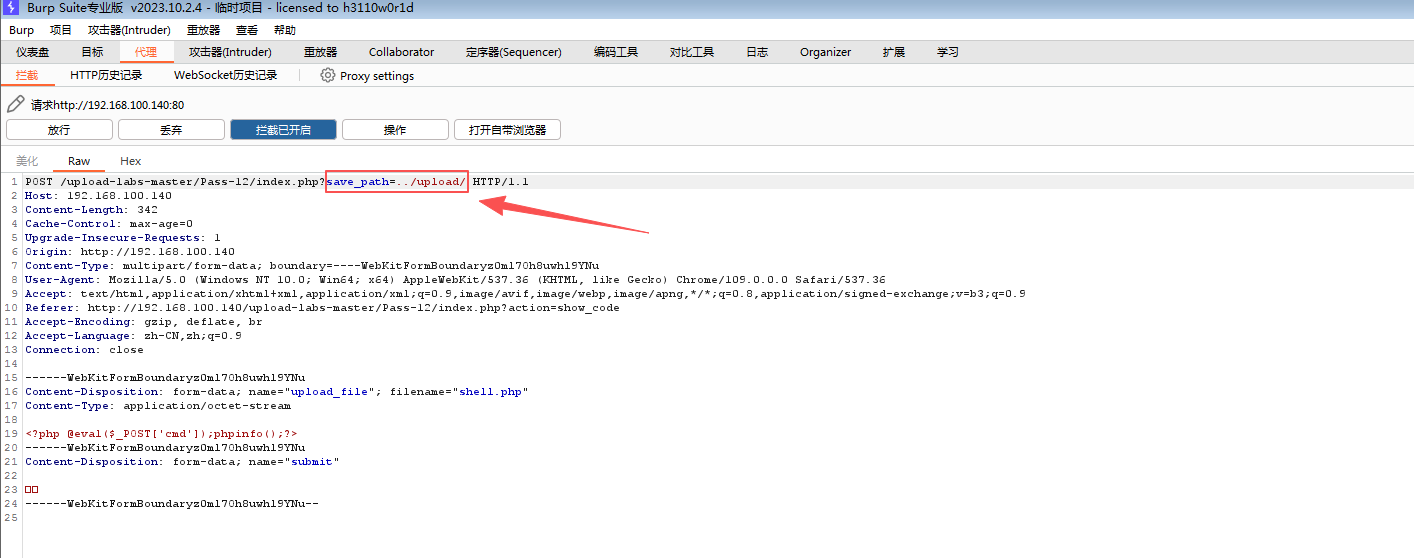Switch to the 编码工具 tab
1414x558 pixels.
[615, 52]
